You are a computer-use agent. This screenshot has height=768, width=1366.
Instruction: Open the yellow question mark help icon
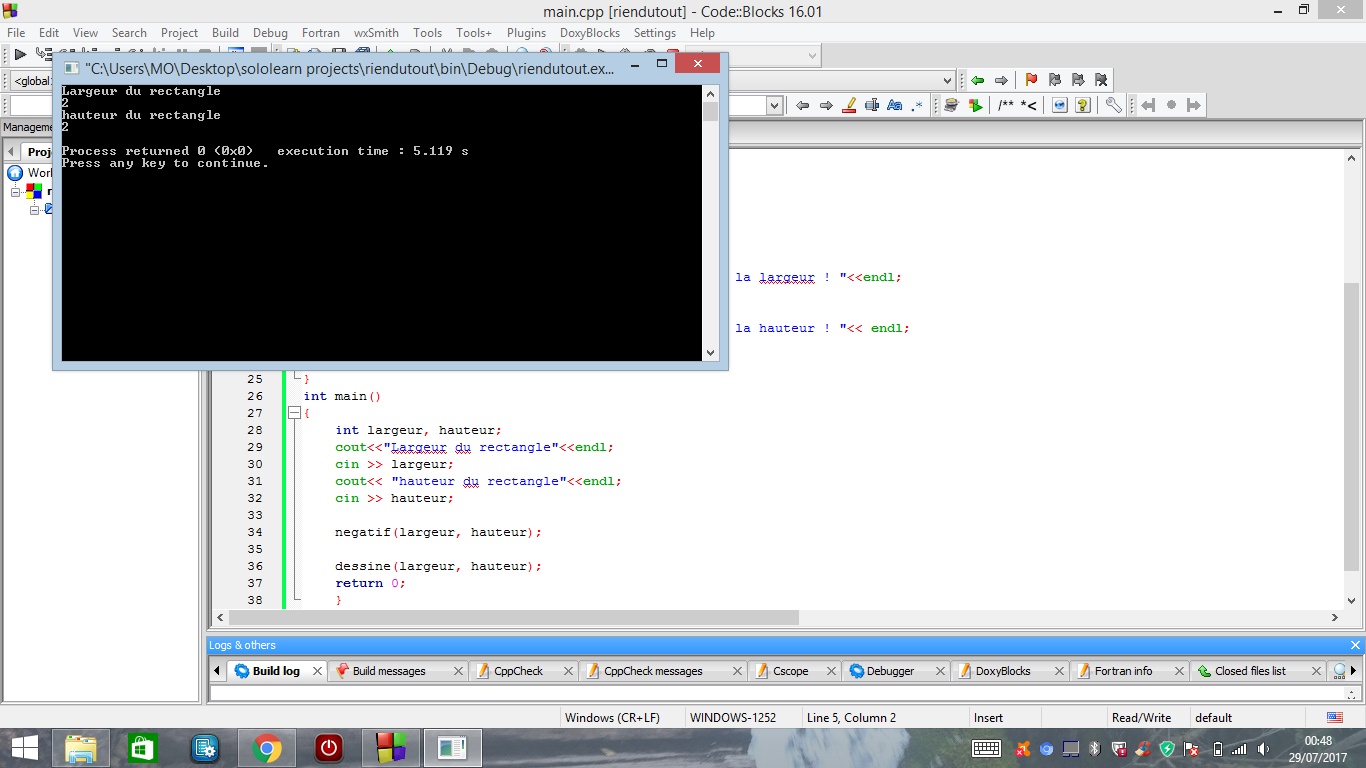(1082, 105)
